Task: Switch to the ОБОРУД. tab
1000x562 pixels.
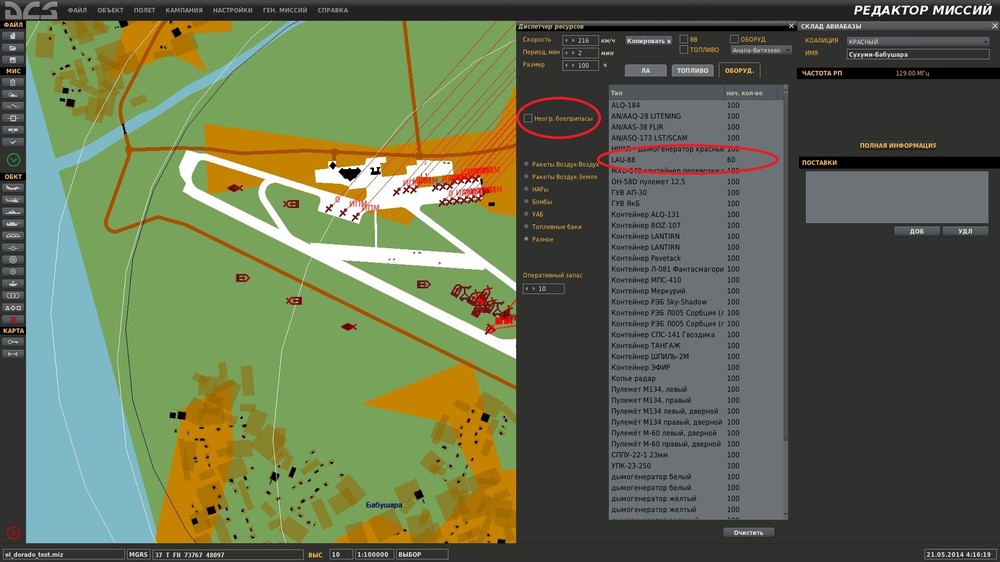Action: coord(739,70)
